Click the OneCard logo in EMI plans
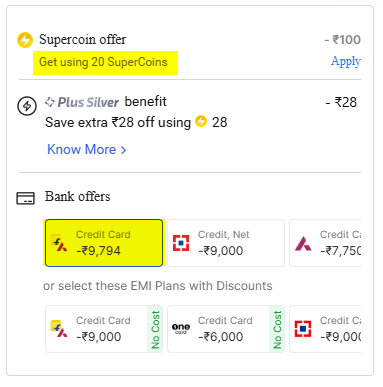 tap(181, 328)
